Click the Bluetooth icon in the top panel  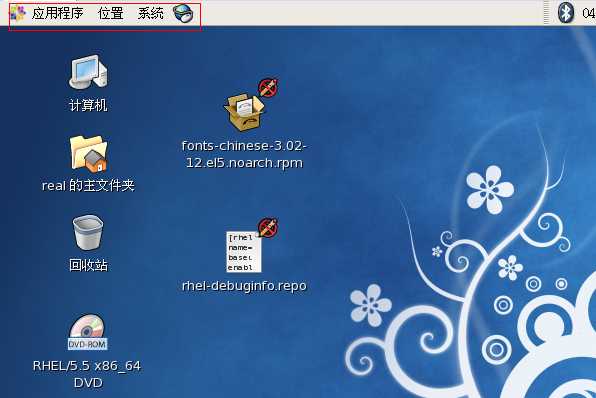tap(566, 12)
